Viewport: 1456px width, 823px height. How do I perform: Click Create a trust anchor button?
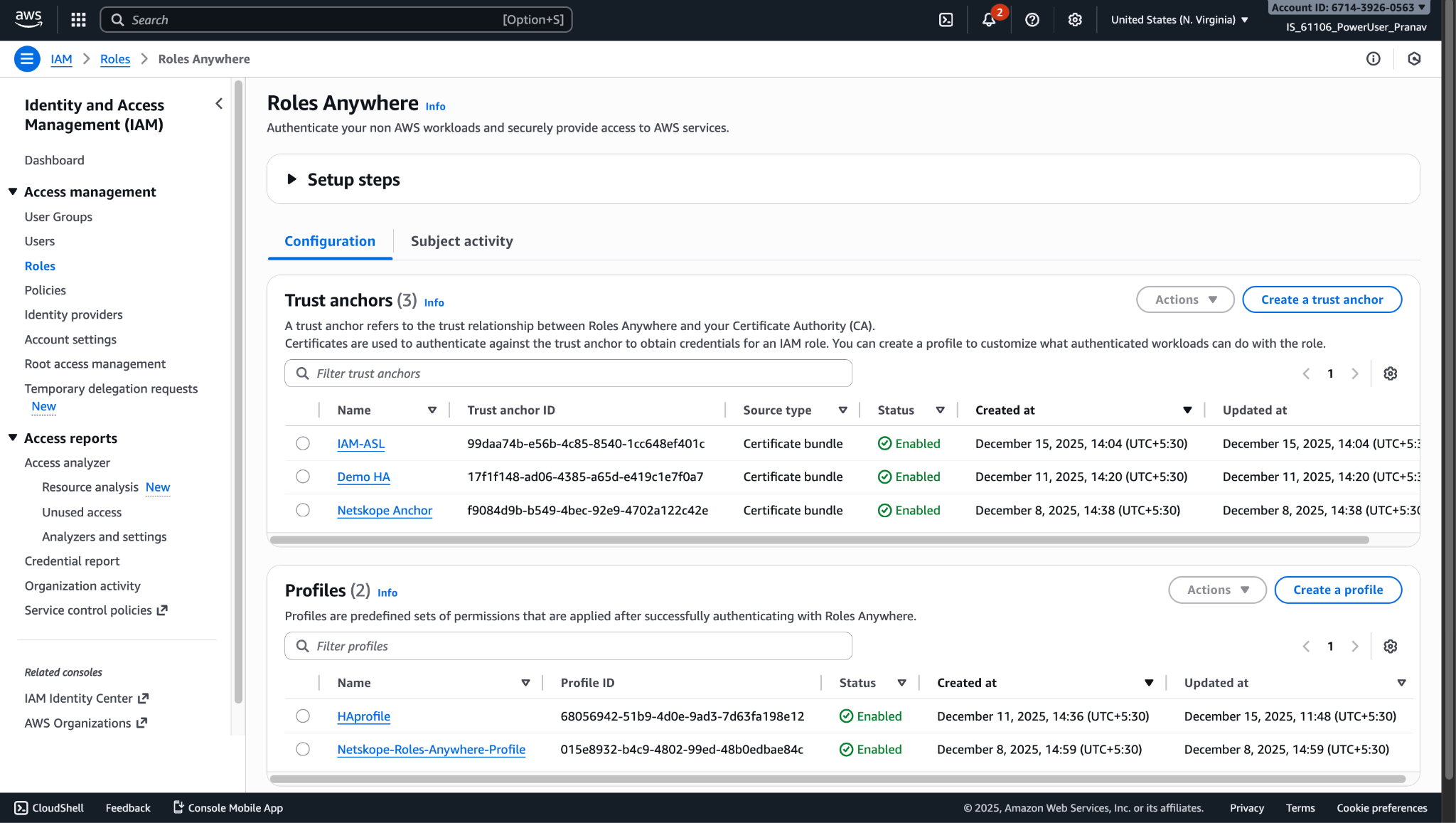(x=1322, y=299)
